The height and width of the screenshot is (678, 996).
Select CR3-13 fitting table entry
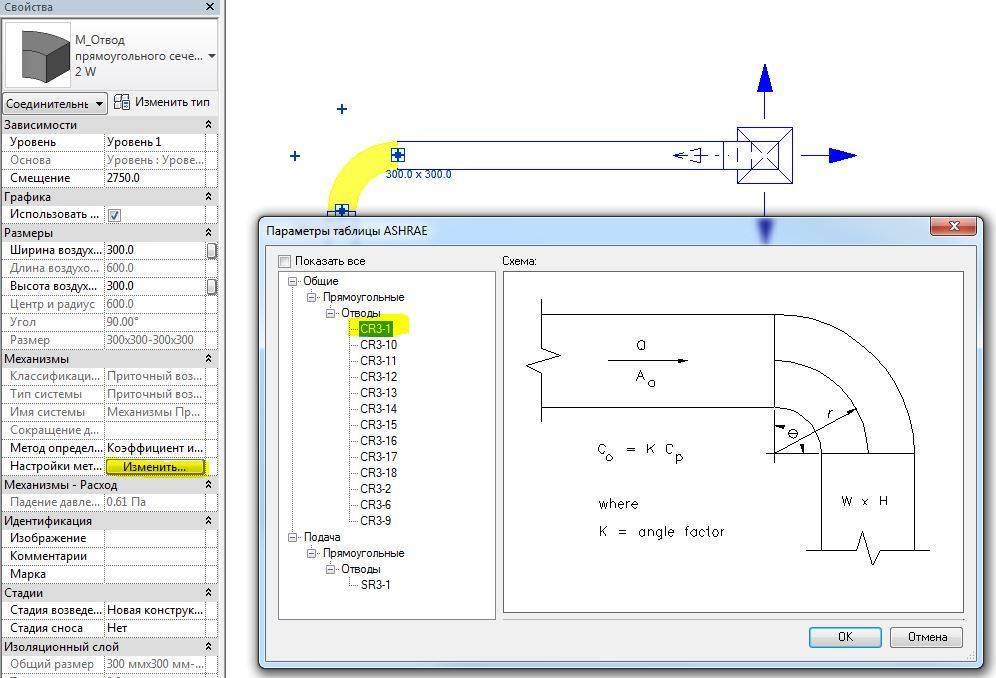tap(379, 393)
